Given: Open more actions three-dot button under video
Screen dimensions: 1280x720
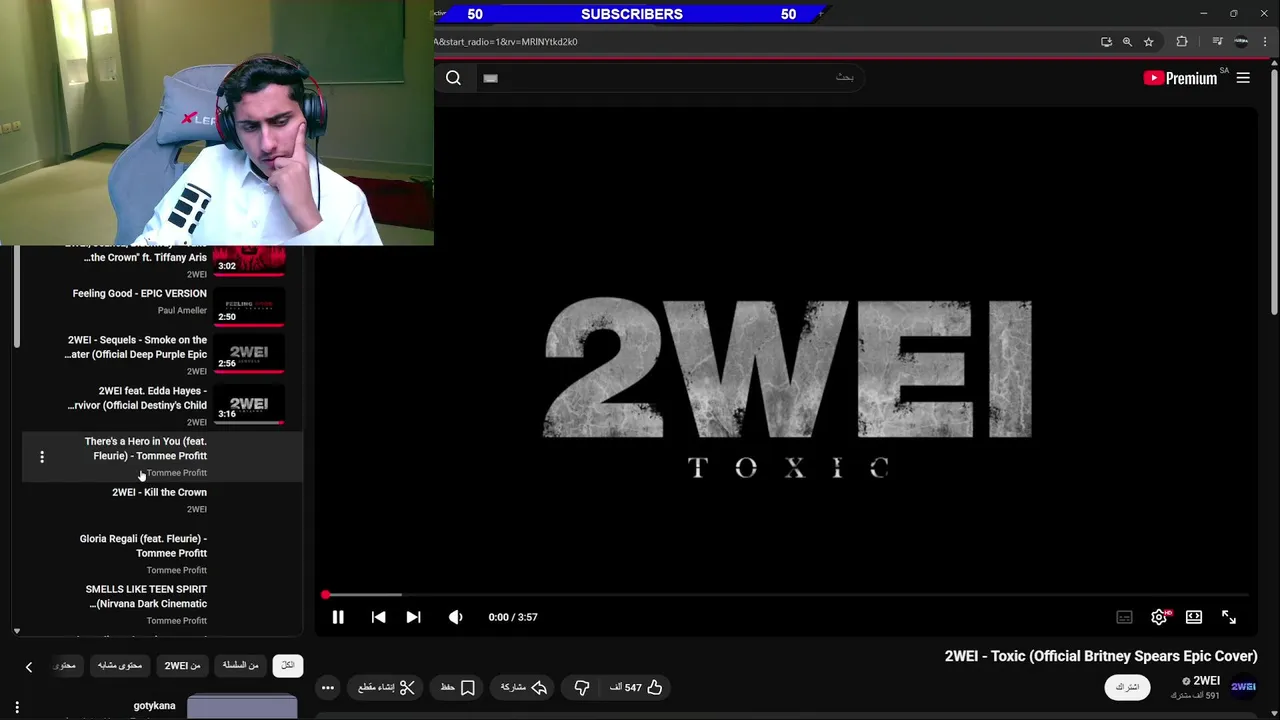Looking at the screenshot, I should pyautogui.click(x=327, y=687).
